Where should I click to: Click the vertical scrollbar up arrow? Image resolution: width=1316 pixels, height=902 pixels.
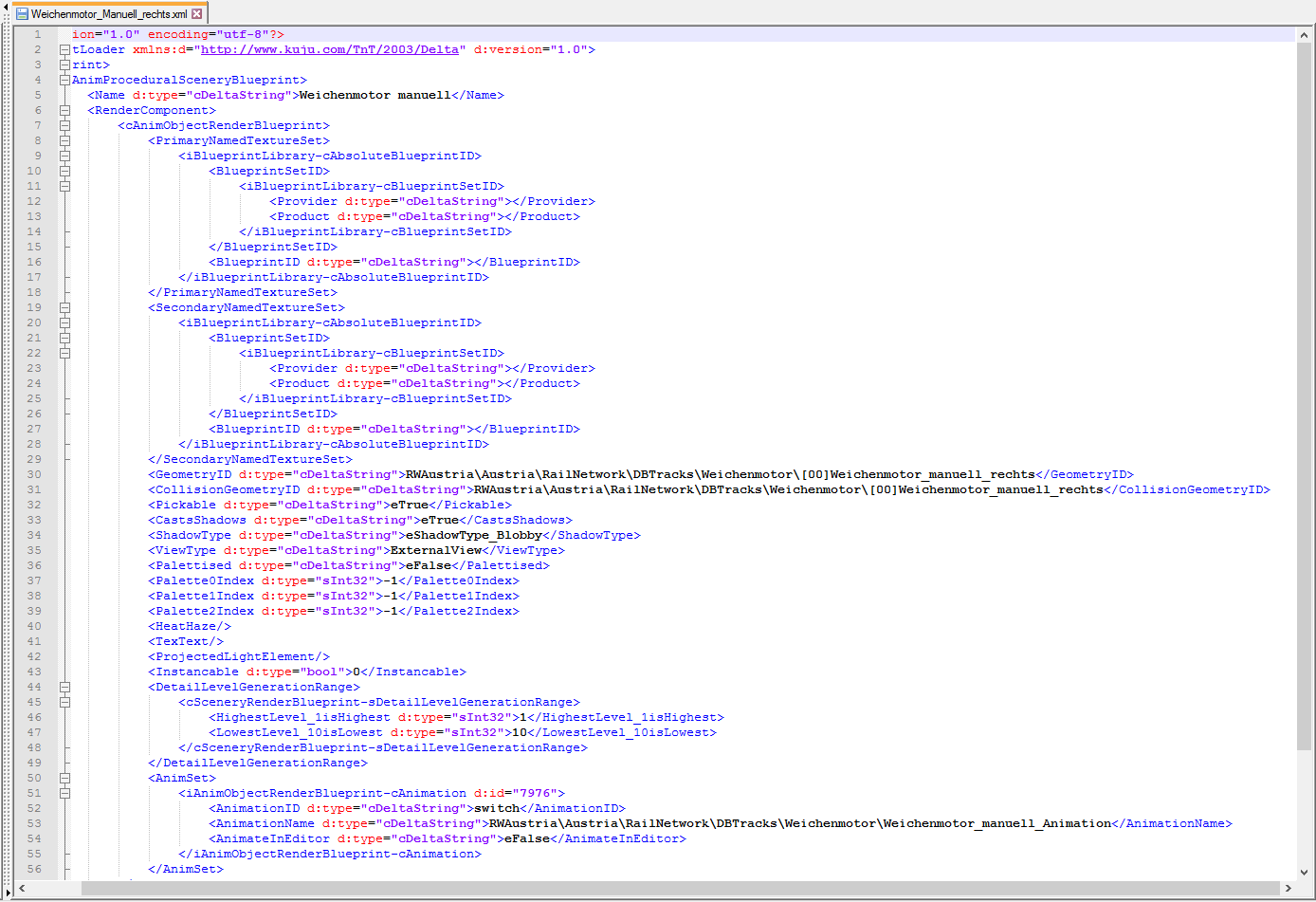click(x=1305, y=35)
